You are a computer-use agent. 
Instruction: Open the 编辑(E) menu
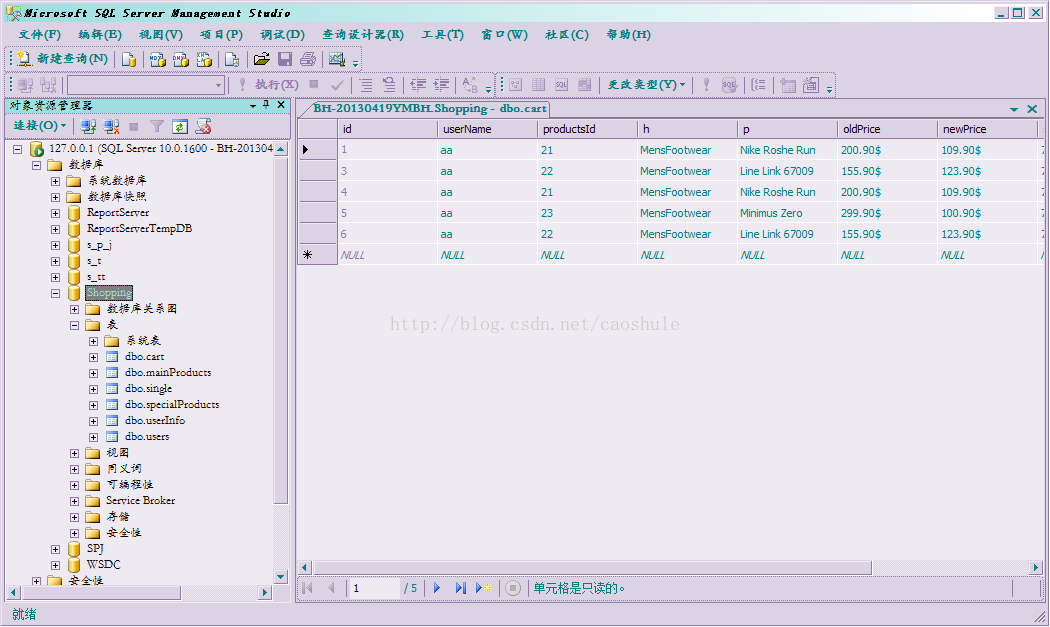tap(100, 35)
